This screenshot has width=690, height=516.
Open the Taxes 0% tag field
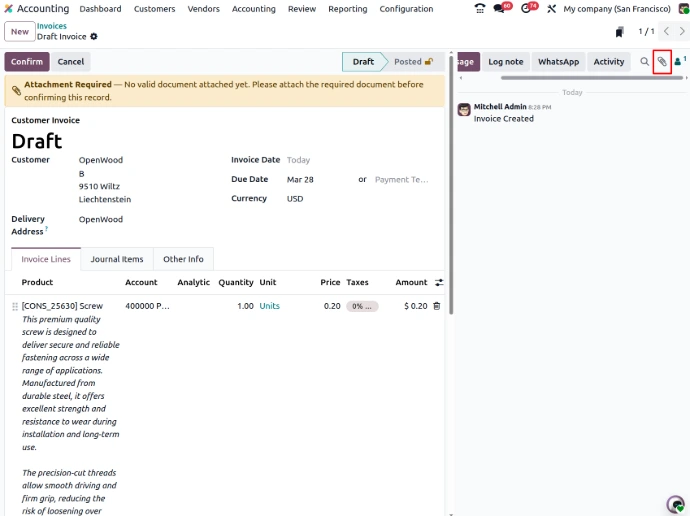point(361,306)
